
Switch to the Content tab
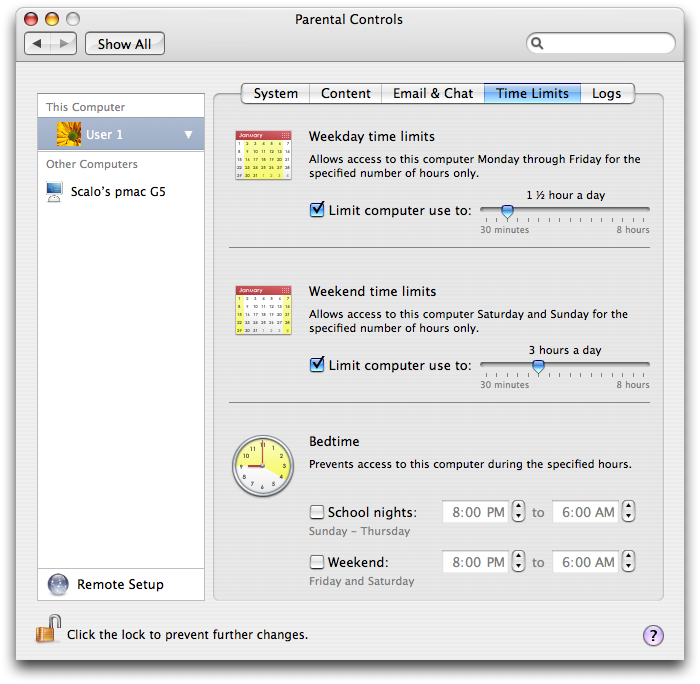[x=346, y=93]
